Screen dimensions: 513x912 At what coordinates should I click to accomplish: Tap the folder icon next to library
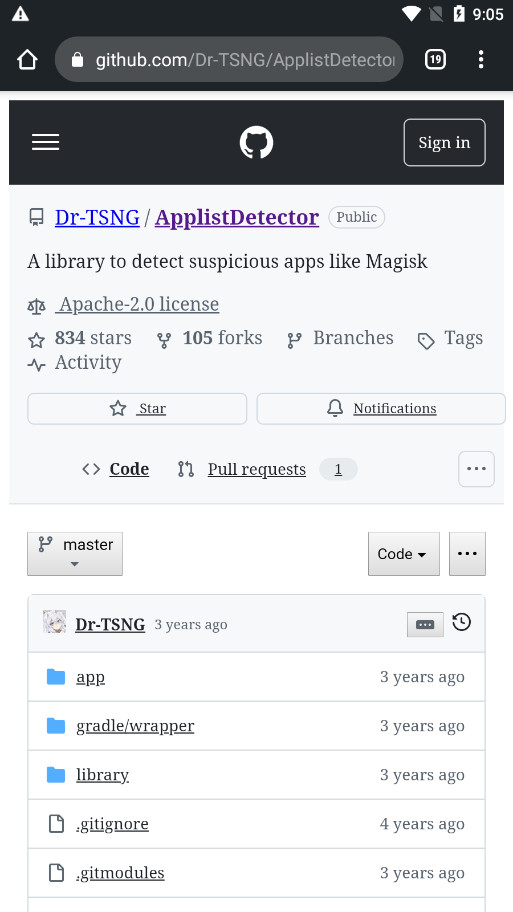point(56,775)
